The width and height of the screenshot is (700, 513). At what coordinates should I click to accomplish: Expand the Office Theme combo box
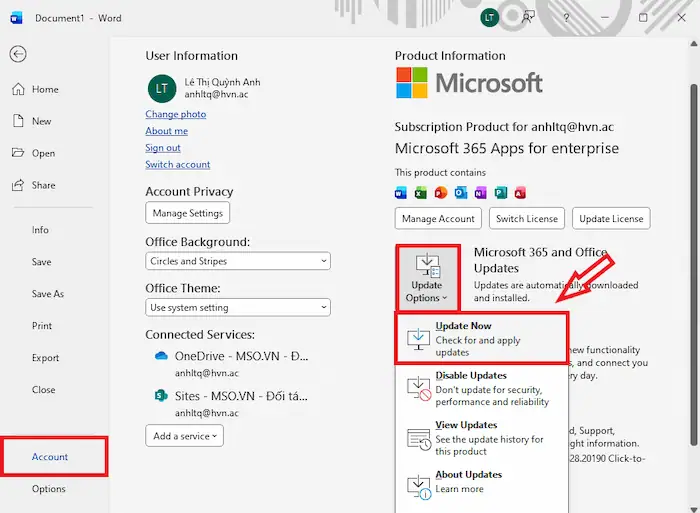click(237, 308)
